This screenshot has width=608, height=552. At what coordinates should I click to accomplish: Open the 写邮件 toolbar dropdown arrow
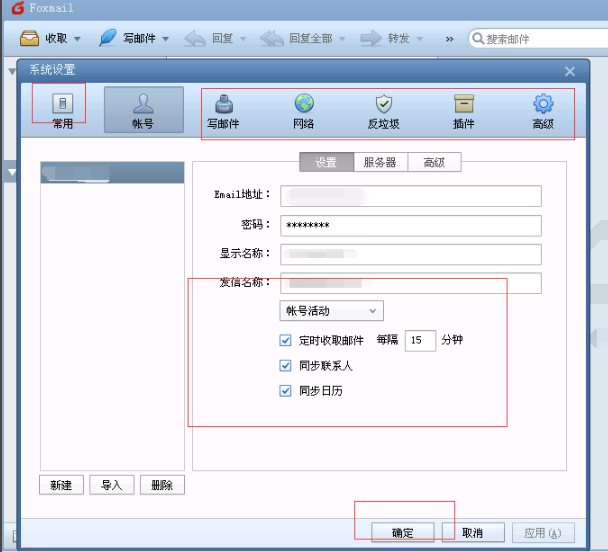pyautogui.click(x=165, y=39)
